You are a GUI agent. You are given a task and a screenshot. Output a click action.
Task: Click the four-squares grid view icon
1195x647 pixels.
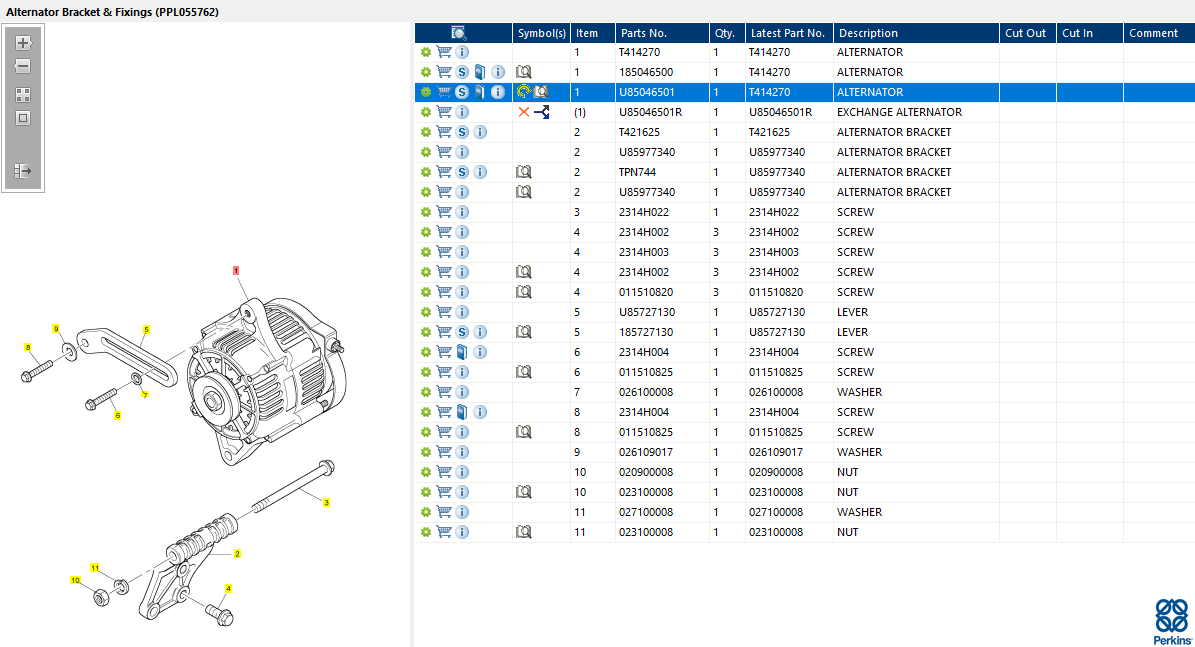[x=23, y=95]
